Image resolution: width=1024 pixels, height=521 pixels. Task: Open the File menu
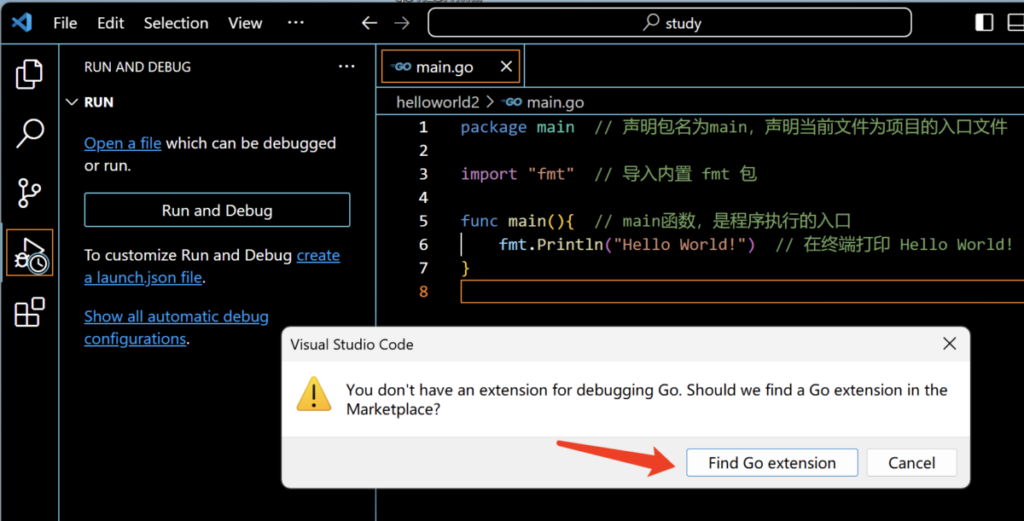click(x=65, y=23)
